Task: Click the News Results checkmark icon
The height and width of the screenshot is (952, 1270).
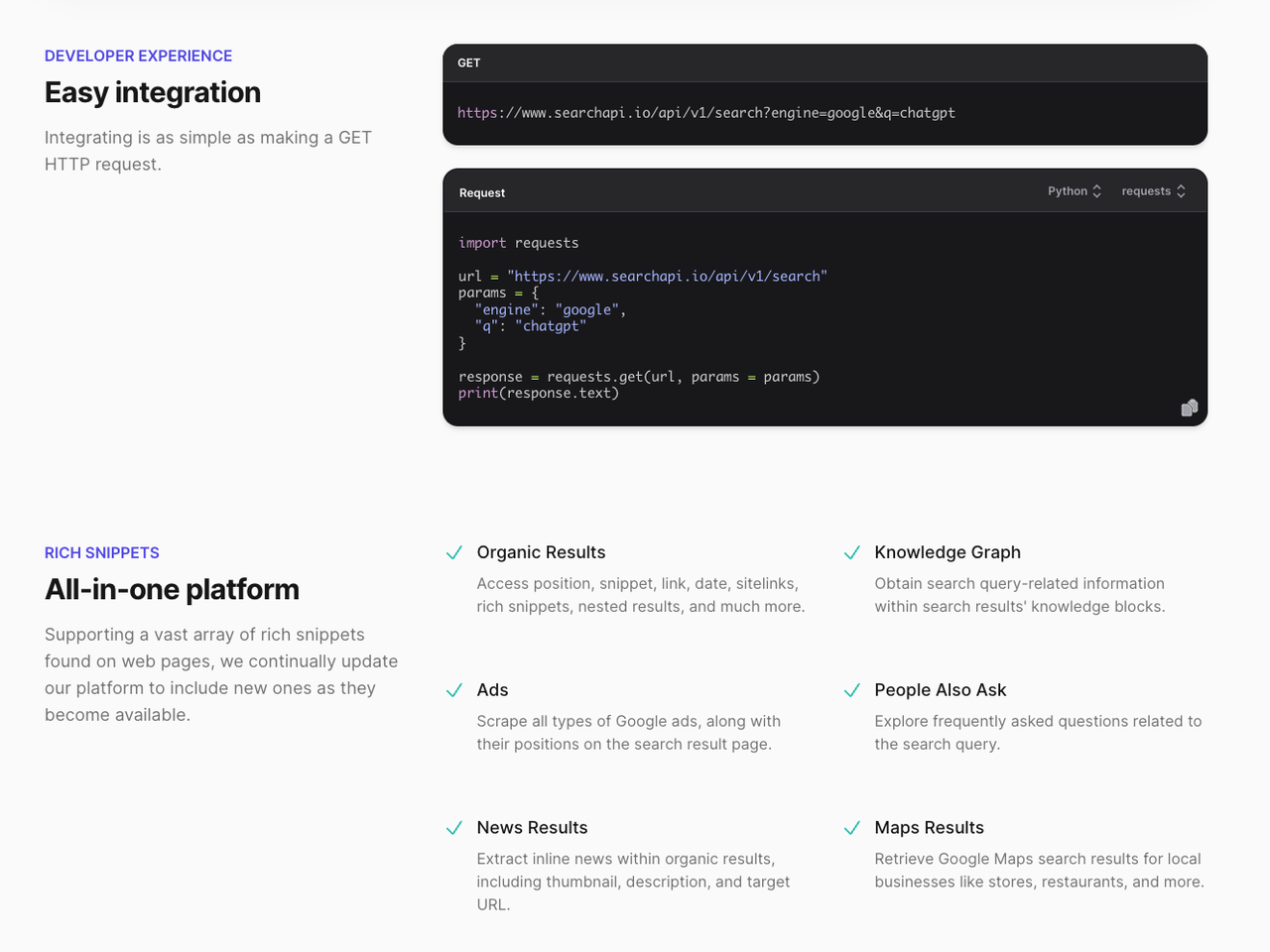Action: [x=454, y=828]
